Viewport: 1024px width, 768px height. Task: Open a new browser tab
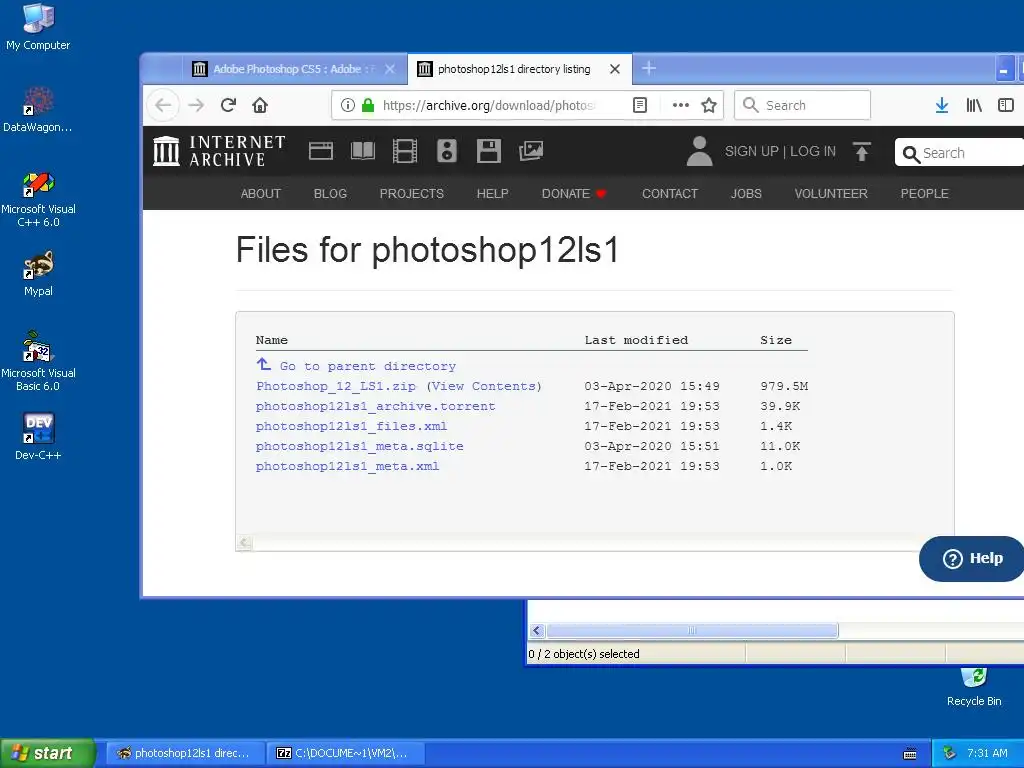pyautogui.click(x=648, y=68)
